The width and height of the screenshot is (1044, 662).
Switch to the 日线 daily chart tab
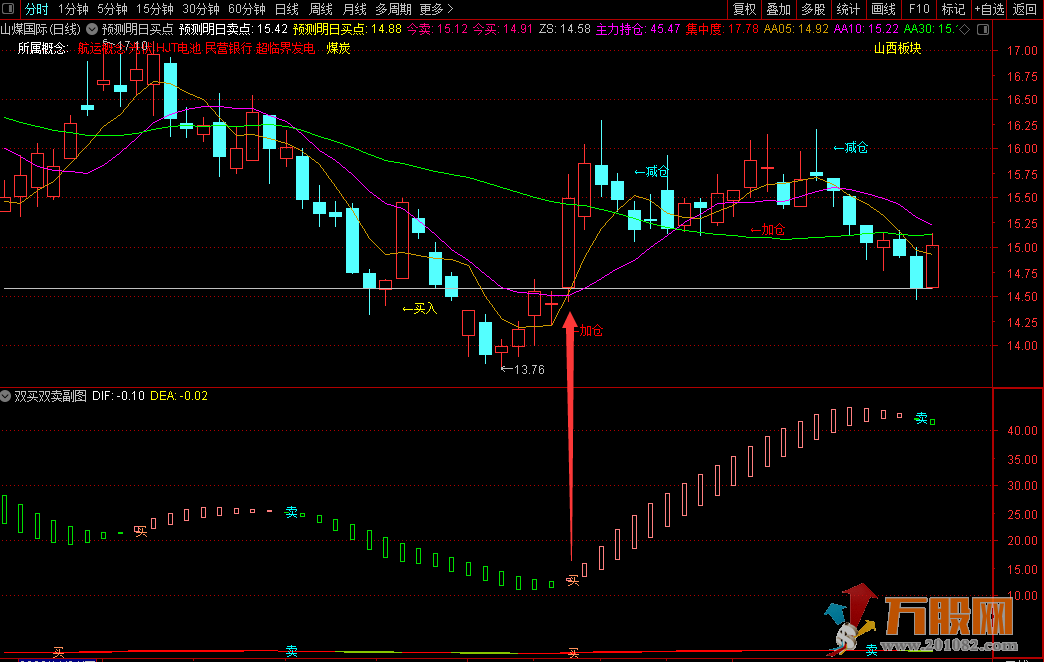point(287,9)
